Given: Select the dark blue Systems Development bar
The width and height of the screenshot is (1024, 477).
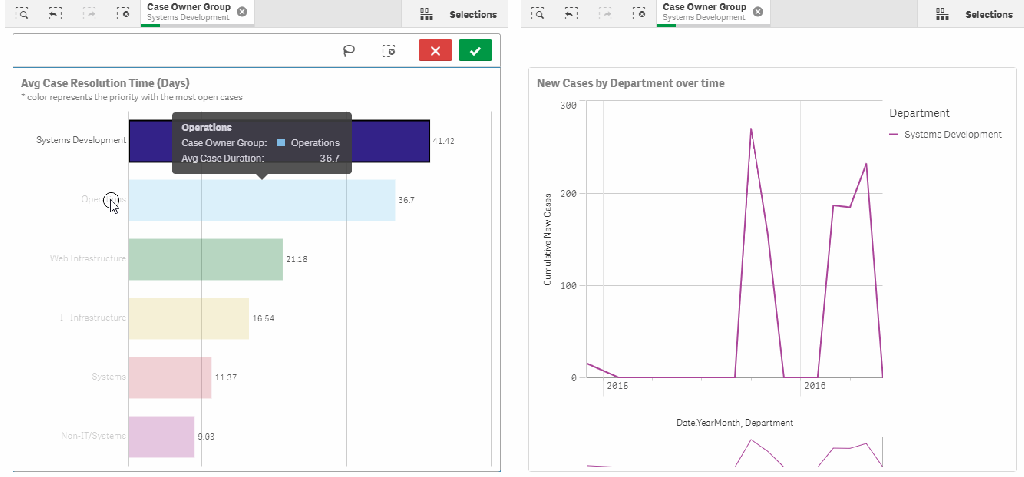Looking at the screenshot, I should (280, 141).
